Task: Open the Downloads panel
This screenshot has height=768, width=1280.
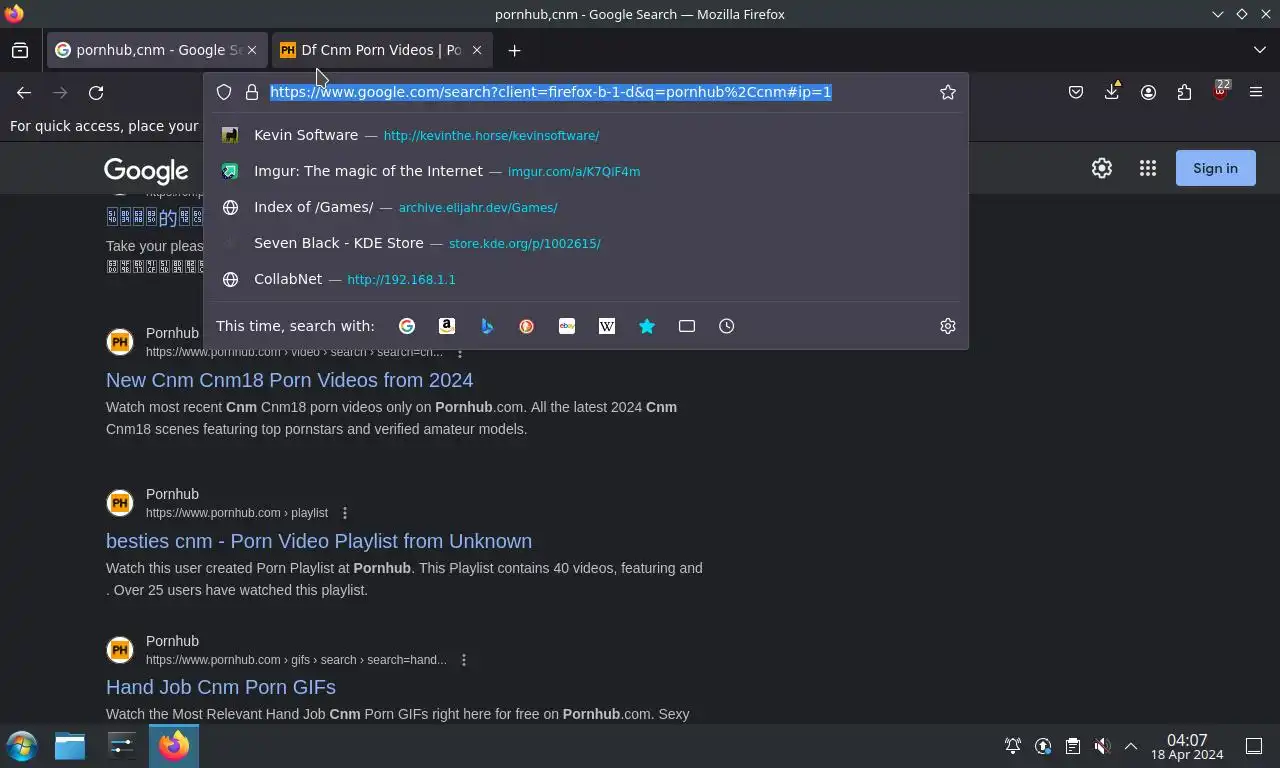Action: coord(1112,92)
